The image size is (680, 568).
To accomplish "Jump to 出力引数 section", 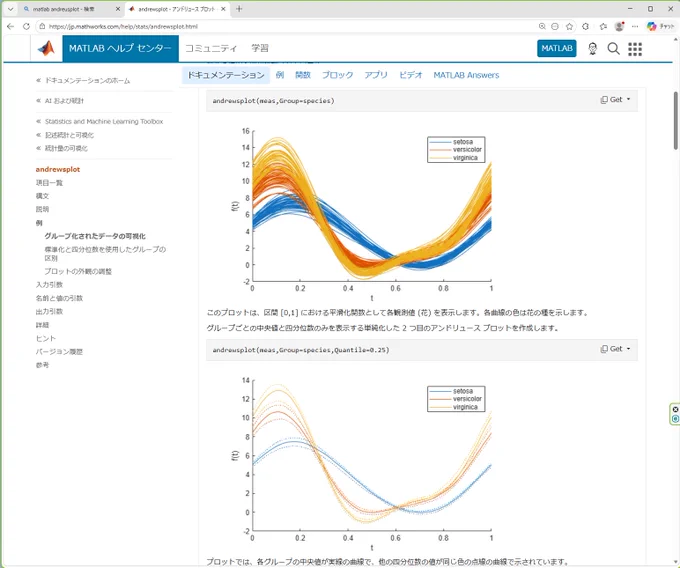I will click(x=49, y=311).
